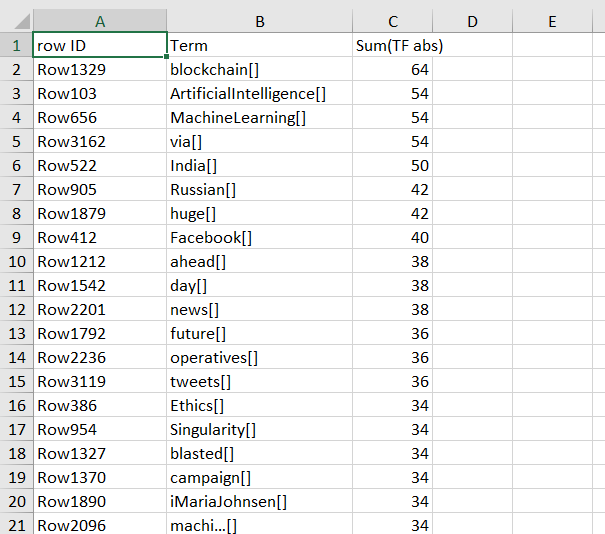The image size is (605, 534).
Task: Select cell Row1212
Action: coord(100,262)
